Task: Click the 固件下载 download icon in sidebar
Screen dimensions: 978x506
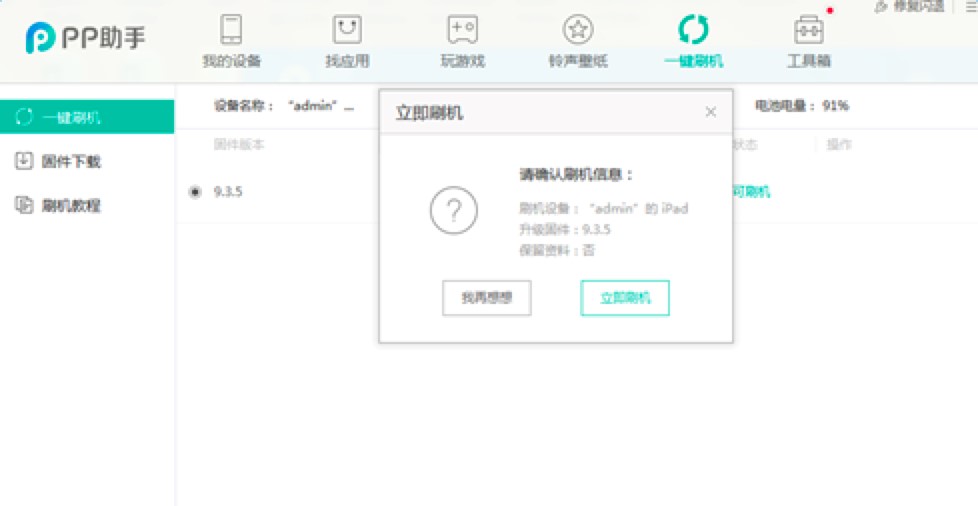Action: (23, 161)
